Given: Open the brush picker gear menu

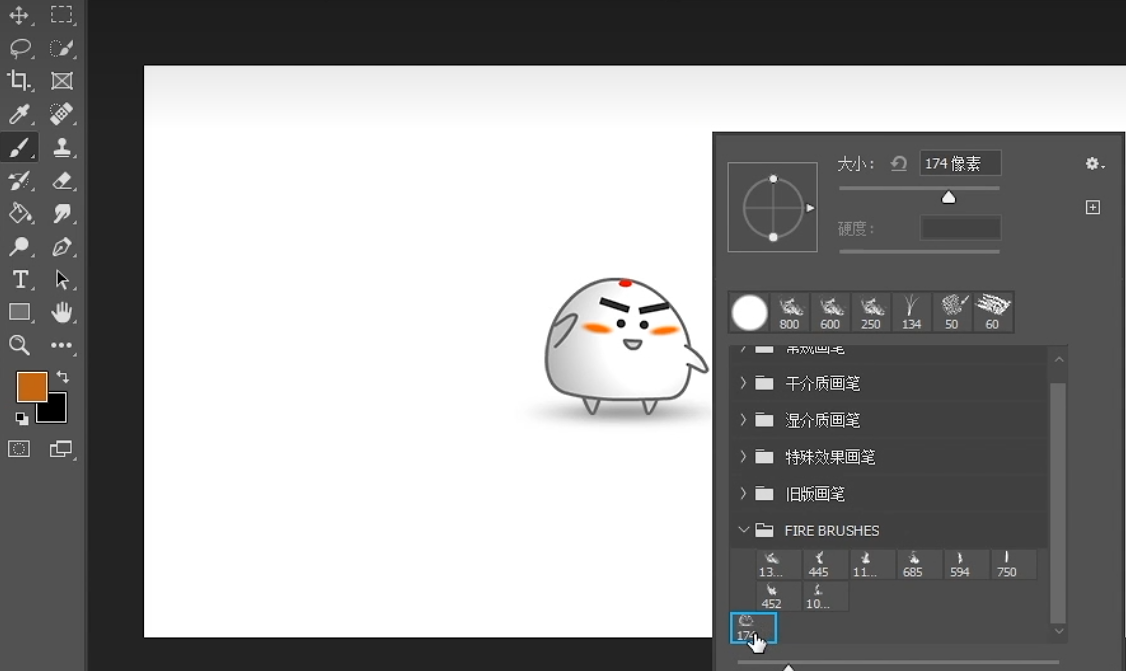Looking at the screenshot, I should [x=1094, y=164].
